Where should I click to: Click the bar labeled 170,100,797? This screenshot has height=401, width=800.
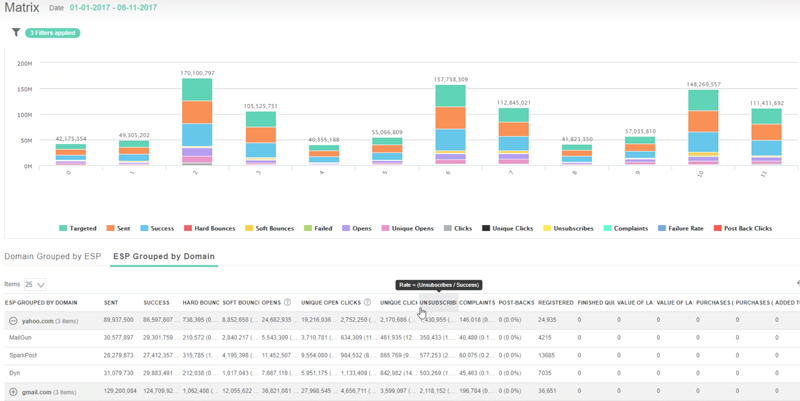point(197,122)
